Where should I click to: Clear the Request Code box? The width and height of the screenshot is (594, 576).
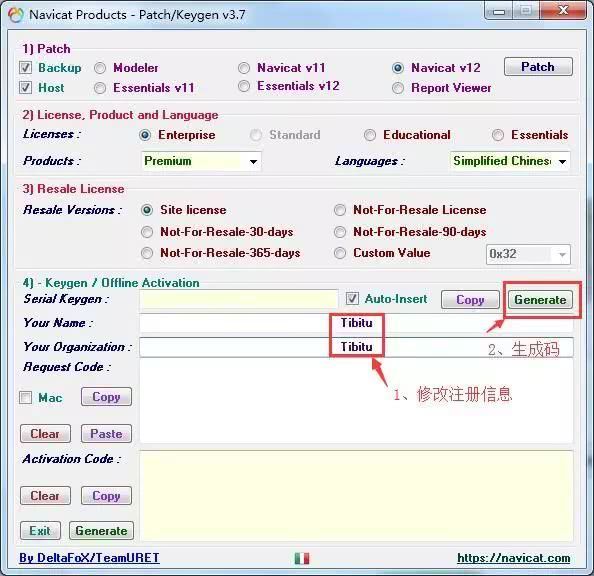click(x=45, y=434)
